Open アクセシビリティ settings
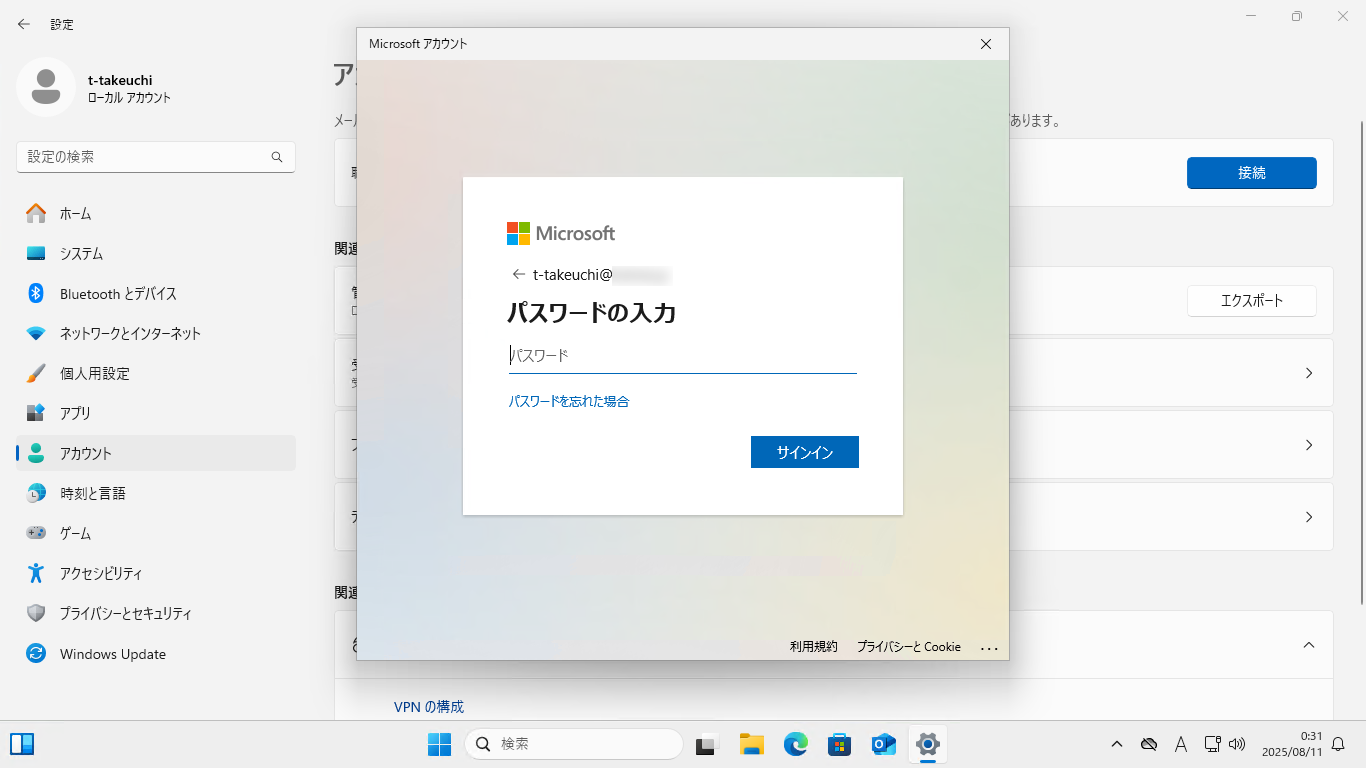This screenshot has height=768, width=1366. click(x=156, y=573)
